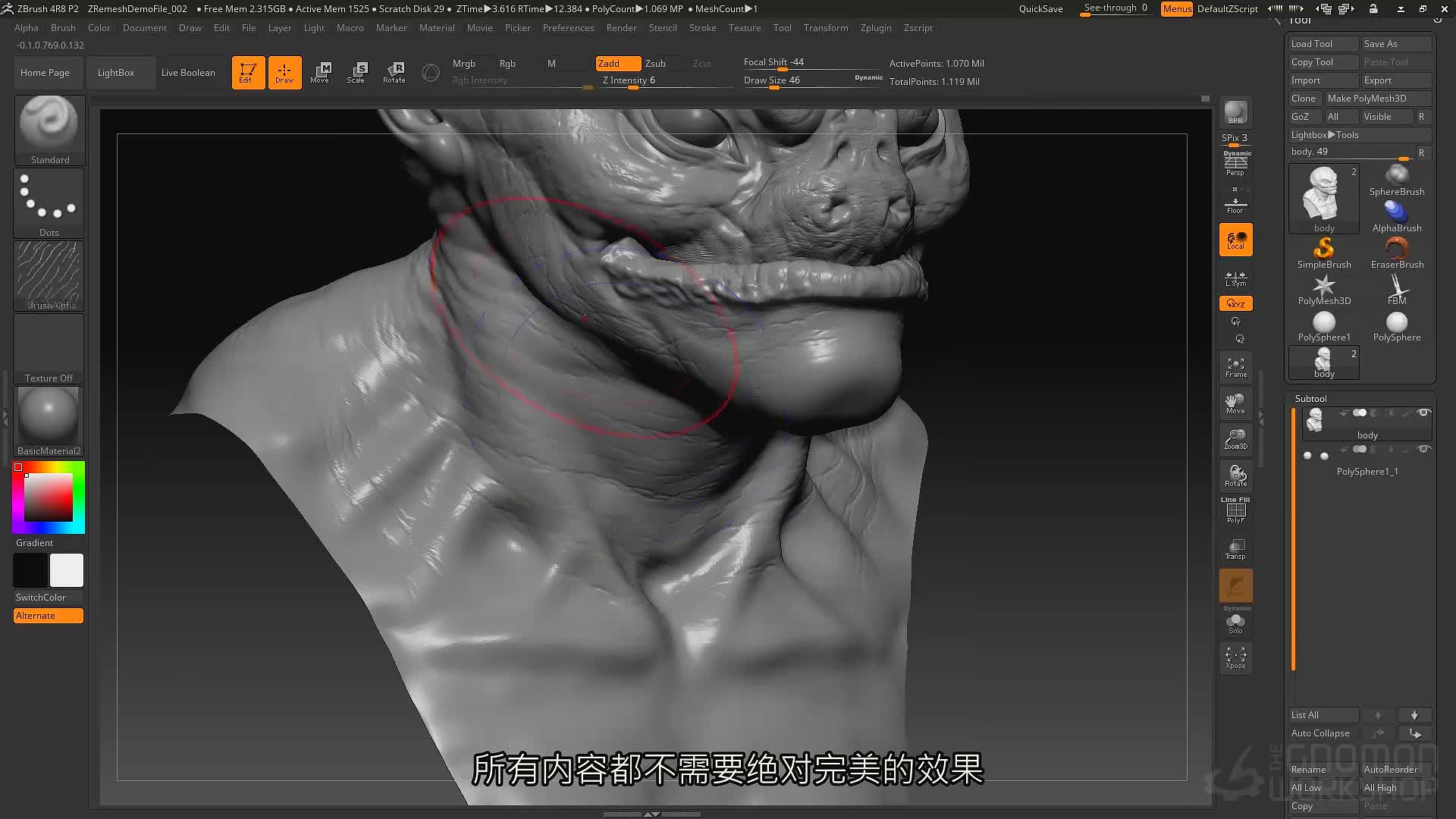Open the Zplugin menu
The image size is (1456, 819).
pos(876,28)
